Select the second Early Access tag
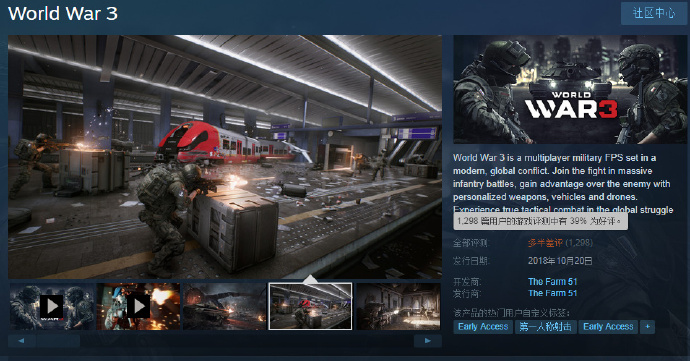 (608, 327)
